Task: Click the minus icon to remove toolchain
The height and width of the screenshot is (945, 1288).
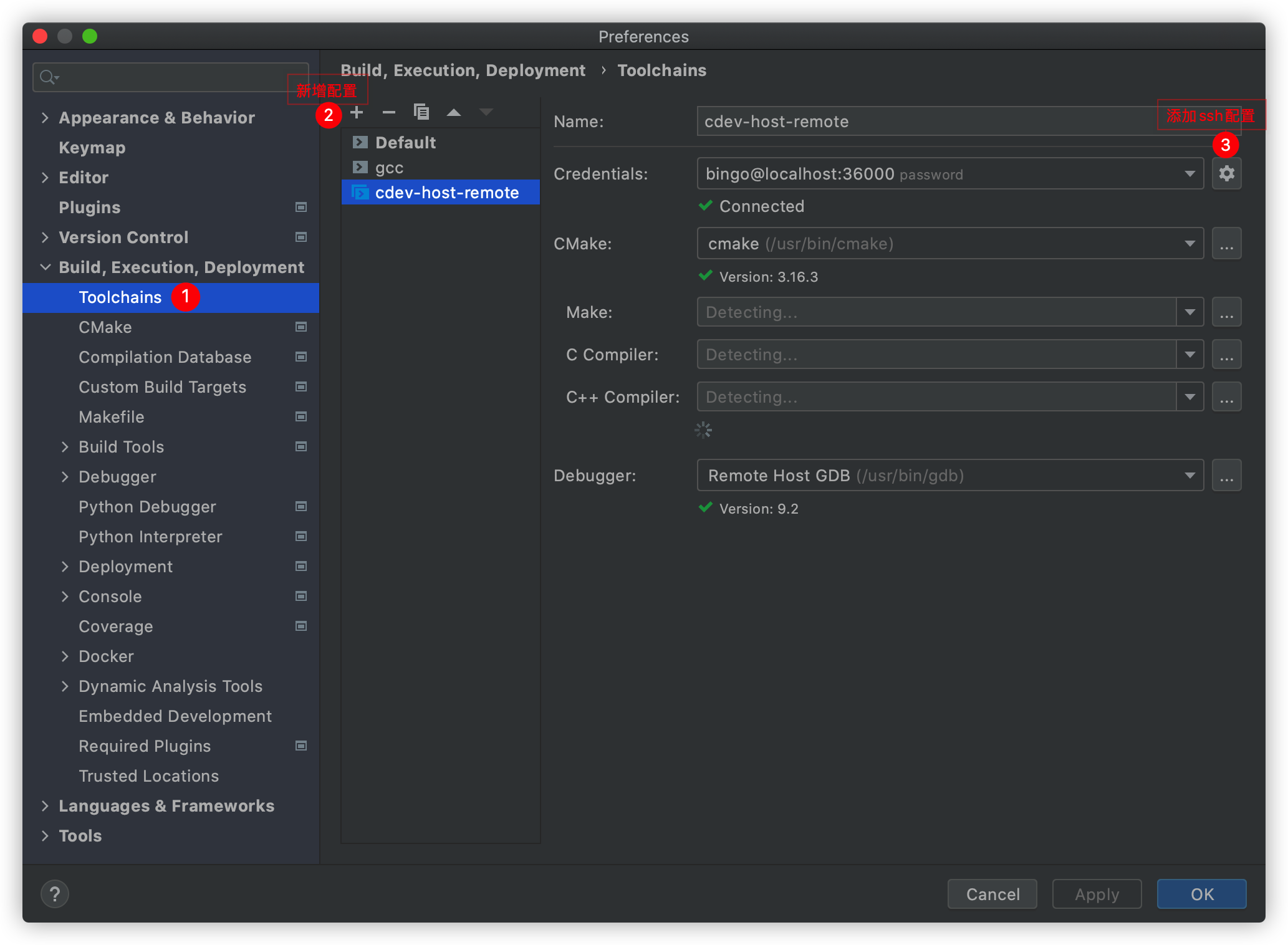Action: [x=389, y=113]
